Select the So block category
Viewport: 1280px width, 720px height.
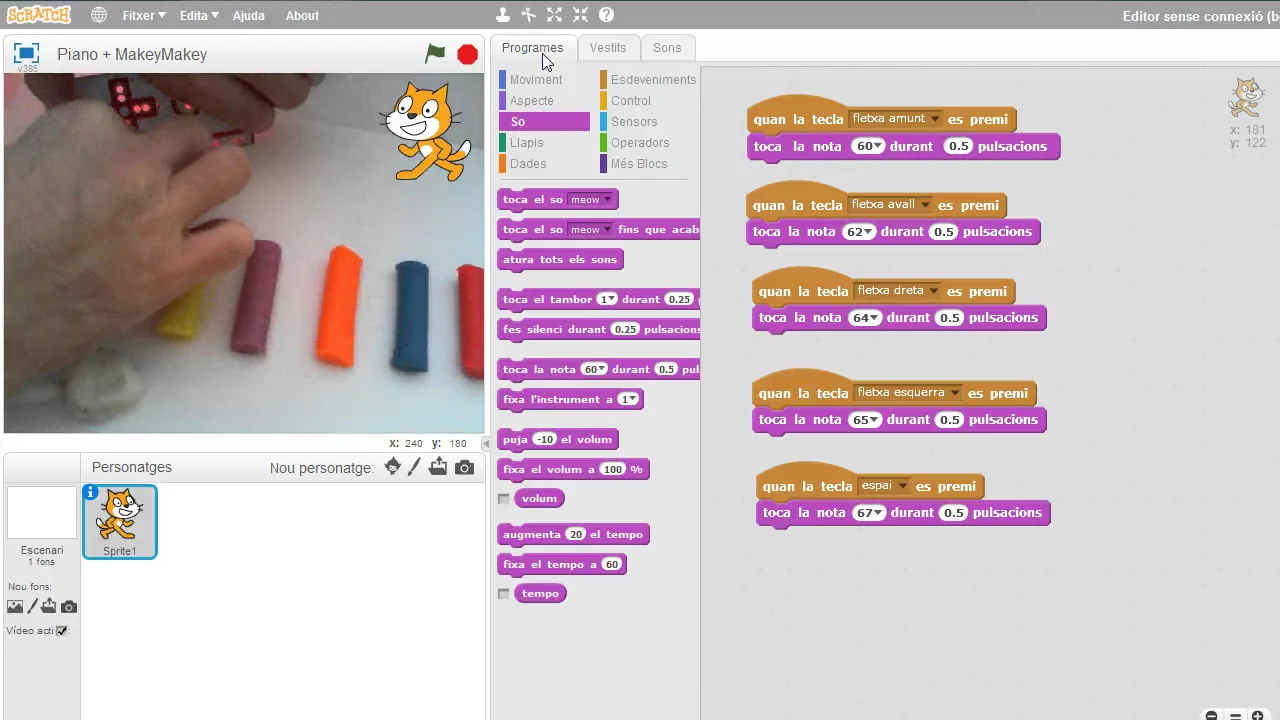point(544,122)
